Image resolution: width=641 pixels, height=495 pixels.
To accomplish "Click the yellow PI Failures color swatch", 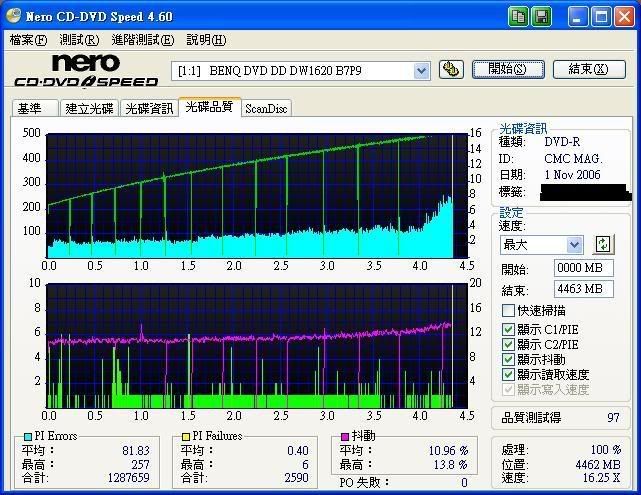I will (x=186, y=437).
